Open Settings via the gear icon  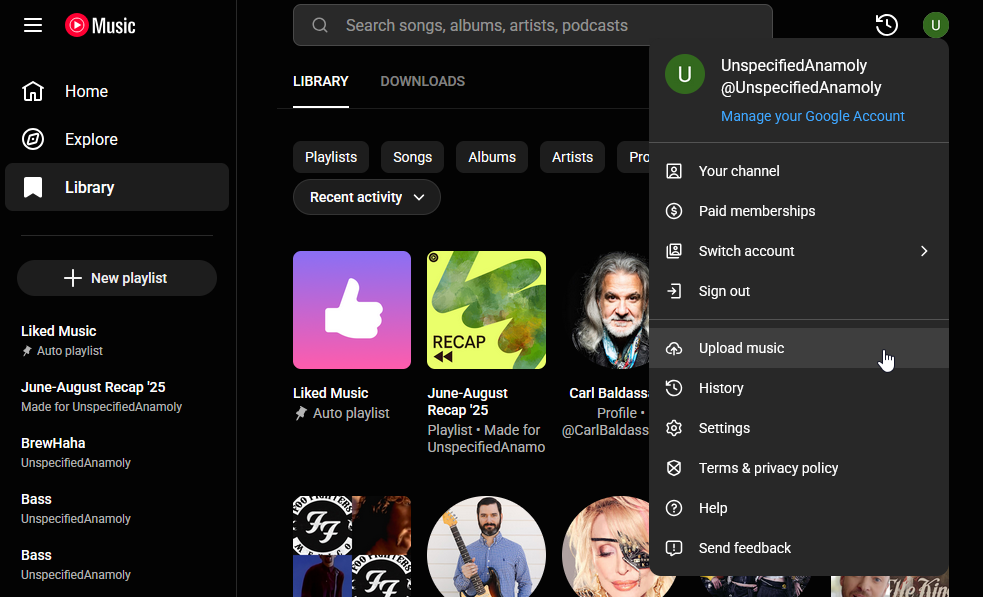[x=673, y=428]
